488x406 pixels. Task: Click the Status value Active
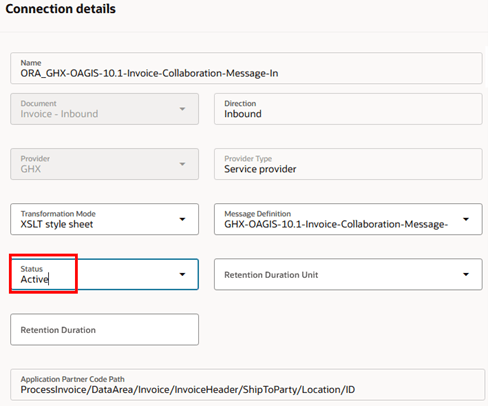click(x=35, y=279)
